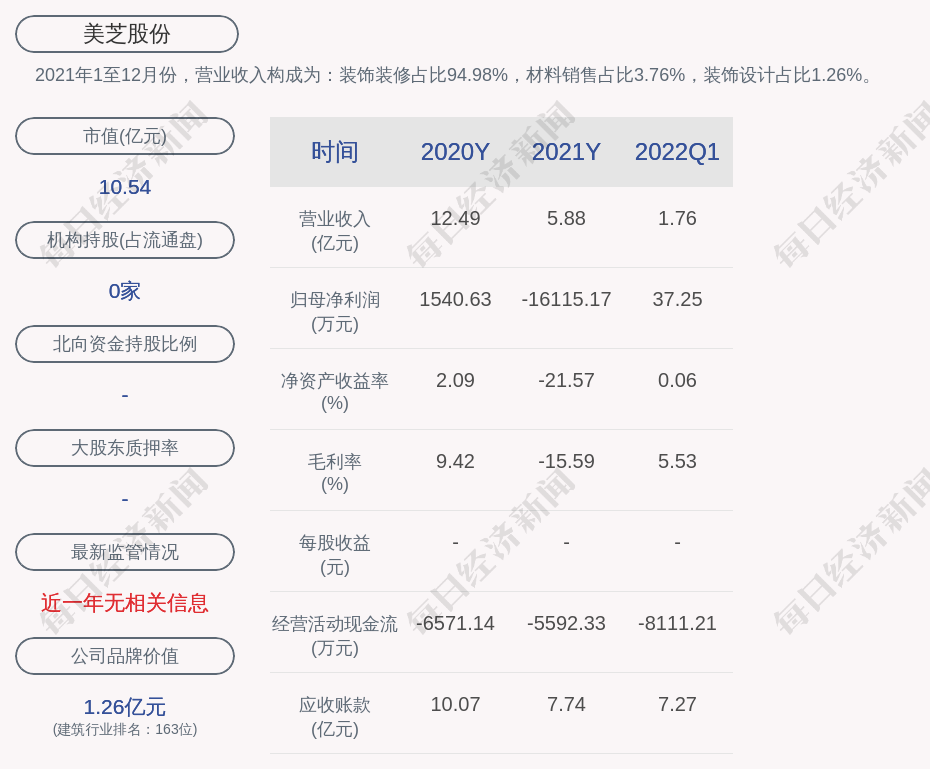
Task: Click the 机构持股(占流通盘) label
Action: coord(125,240)
